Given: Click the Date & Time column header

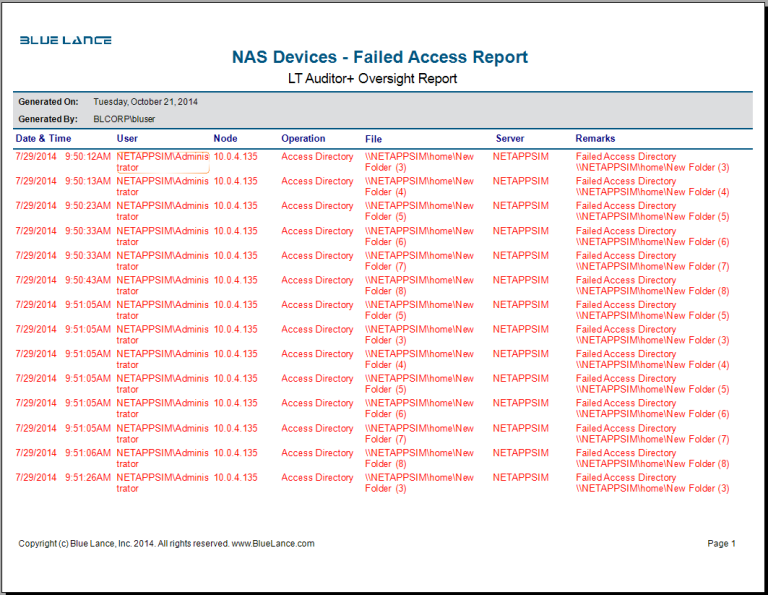Looking at the screenshot, I should pos(44,139).
